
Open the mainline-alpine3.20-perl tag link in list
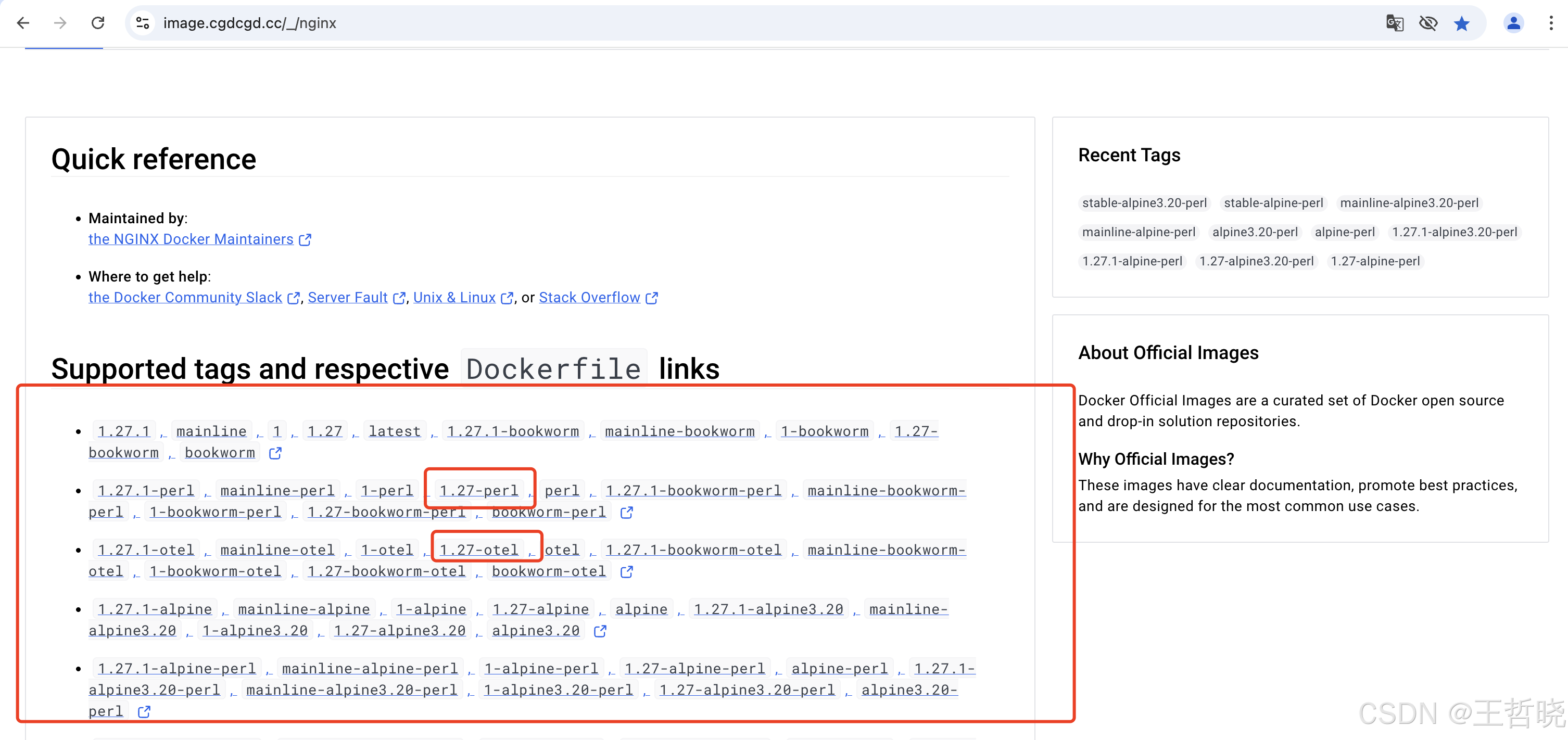pyautogui.click(x=351, y=690)
